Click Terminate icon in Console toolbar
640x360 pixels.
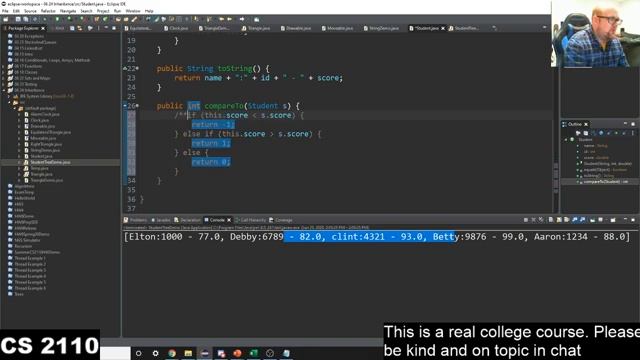(526, 220)
